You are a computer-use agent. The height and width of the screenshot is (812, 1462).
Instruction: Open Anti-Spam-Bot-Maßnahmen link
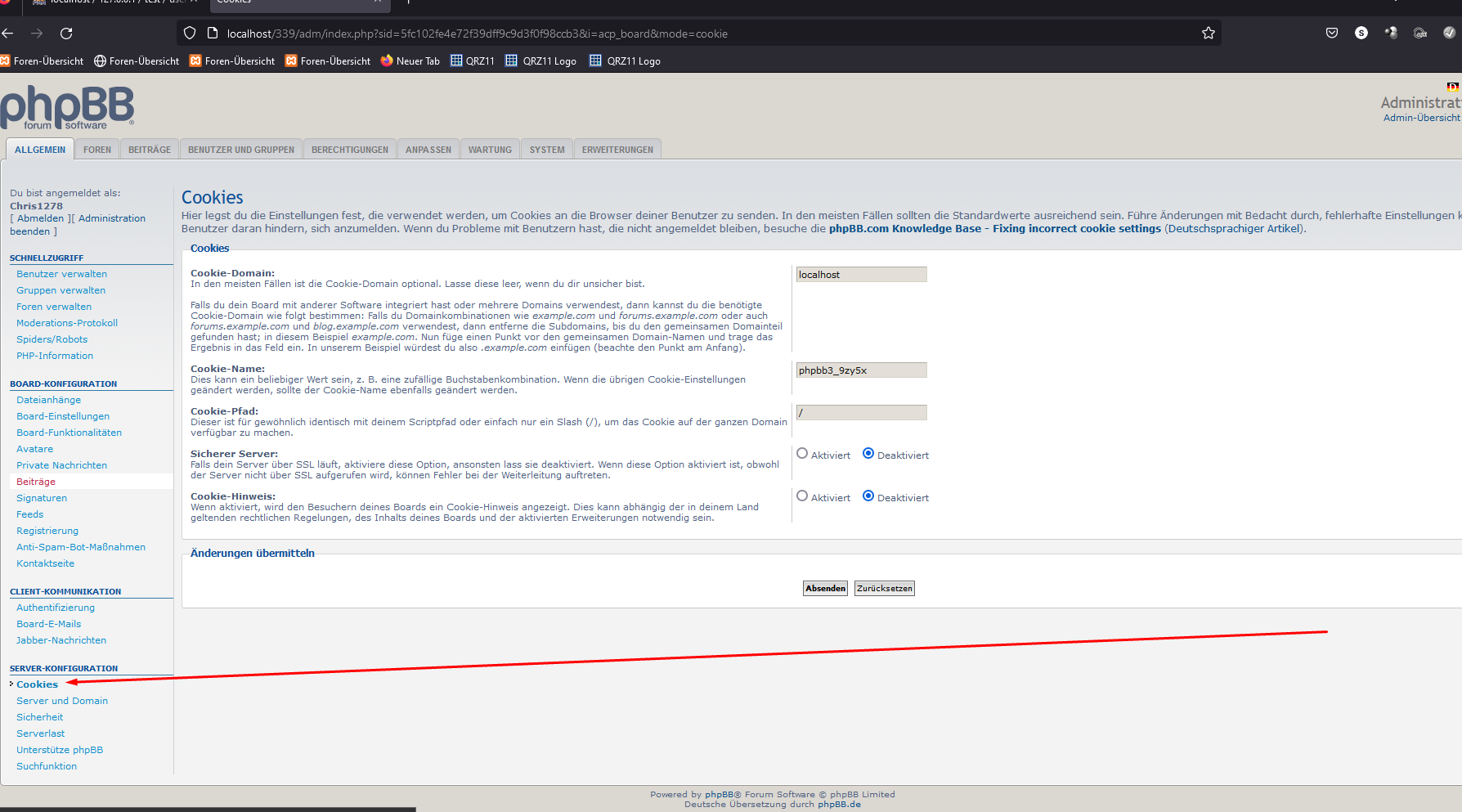(81, 547)
